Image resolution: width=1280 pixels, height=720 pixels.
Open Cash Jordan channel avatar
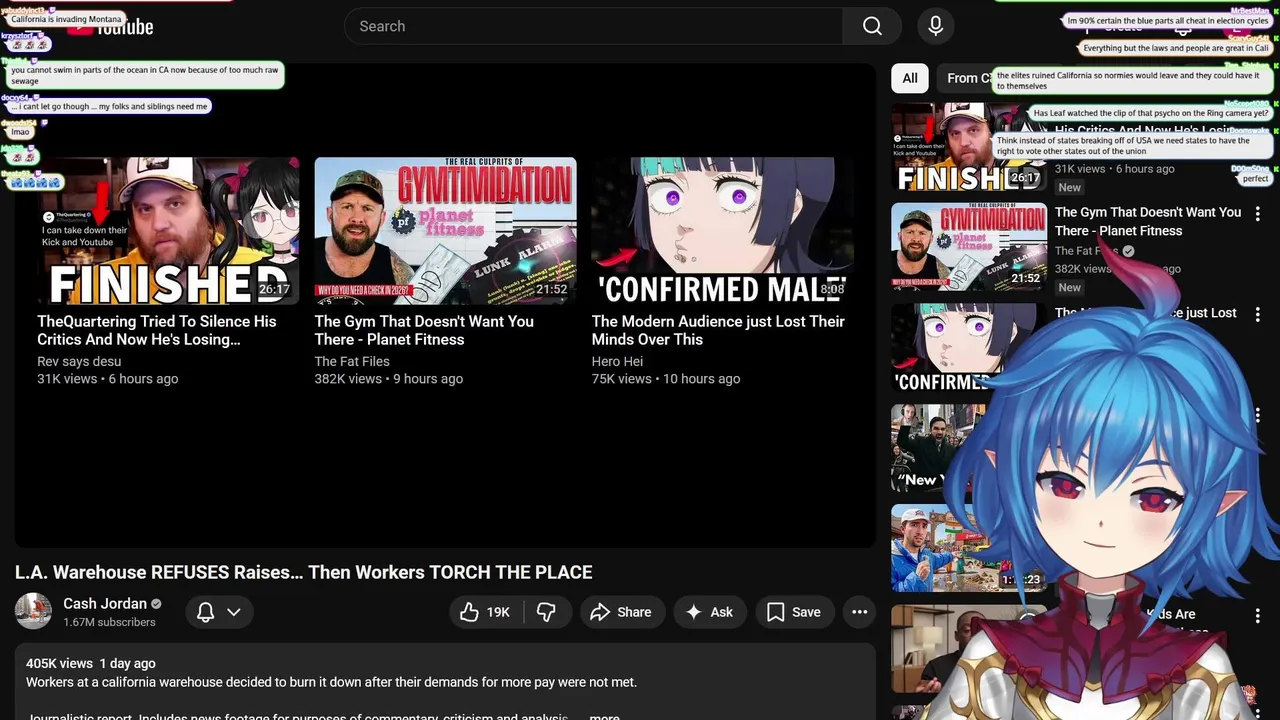pos(33,611)
